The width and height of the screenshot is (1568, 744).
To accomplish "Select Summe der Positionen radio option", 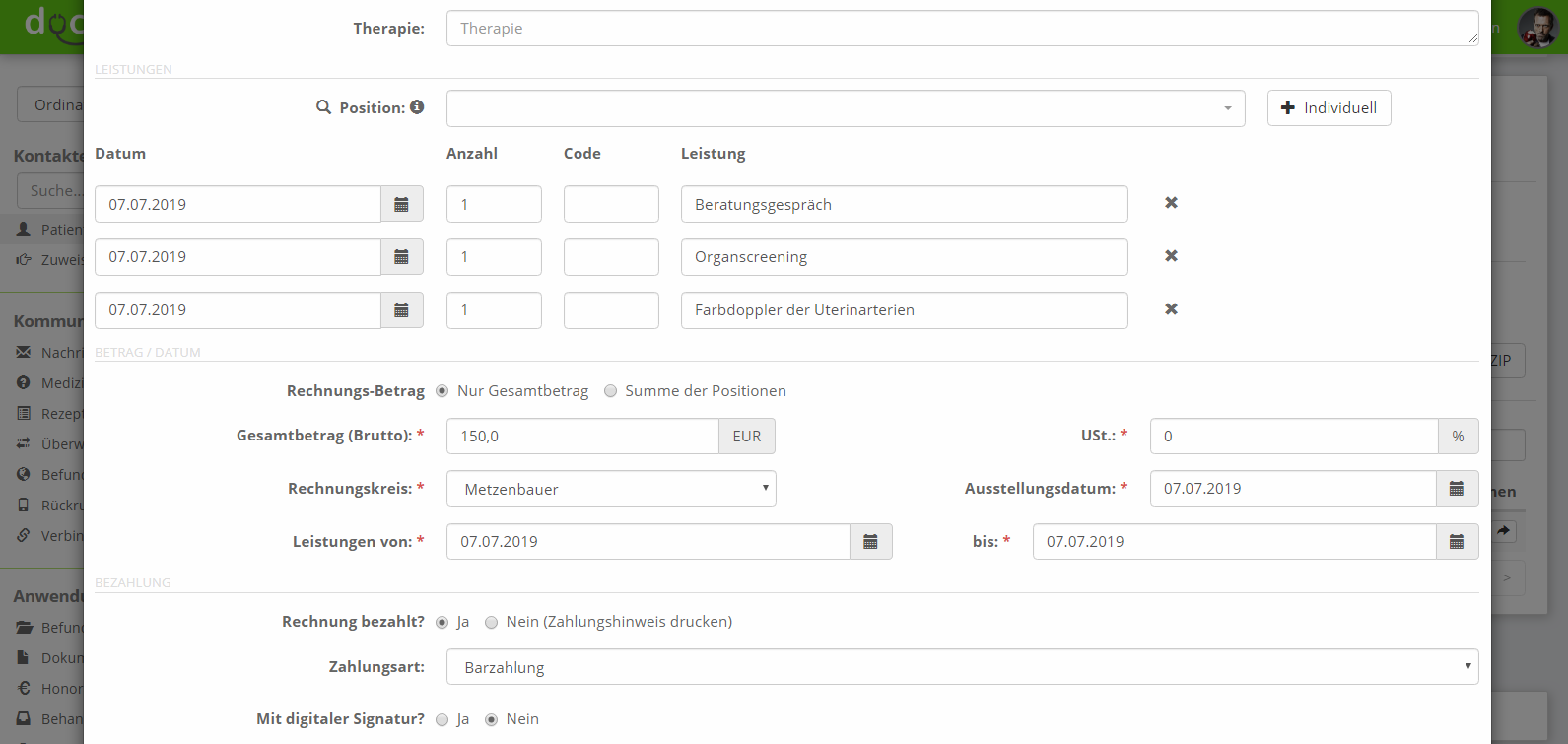I will tap(610, 391).
